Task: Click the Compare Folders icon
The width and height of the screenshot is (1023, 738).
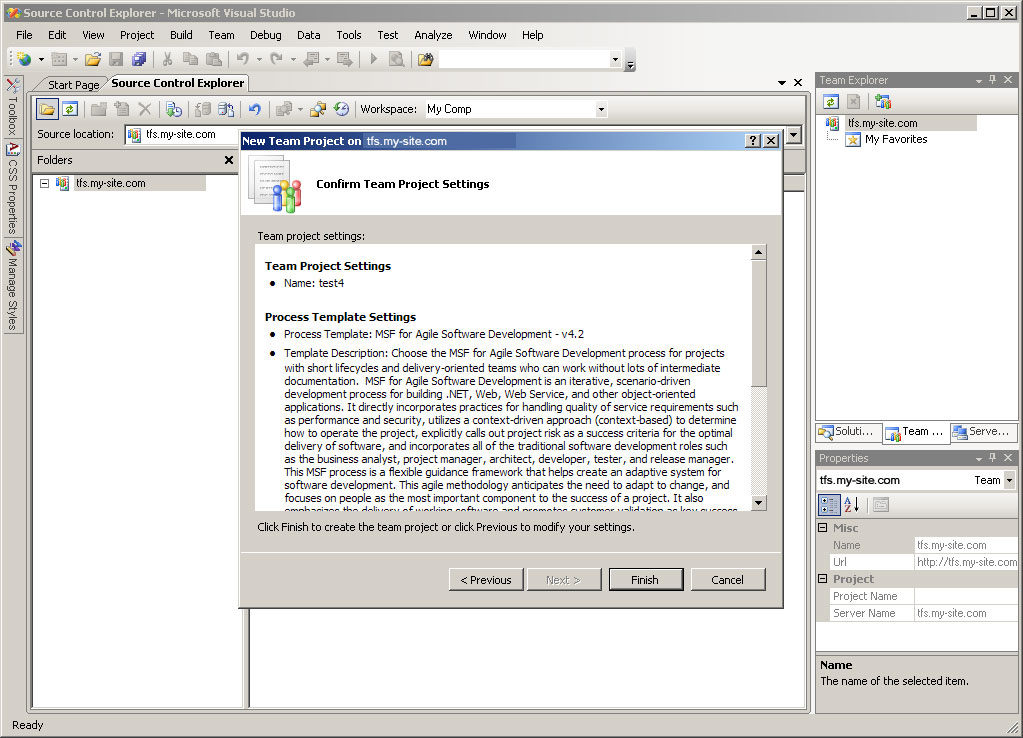Action: pos(318,109)
